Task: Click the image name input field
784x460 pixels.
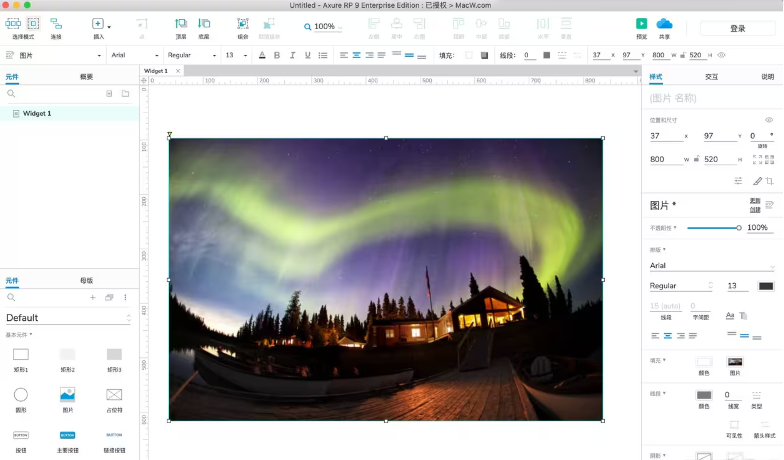Action: 710,98
